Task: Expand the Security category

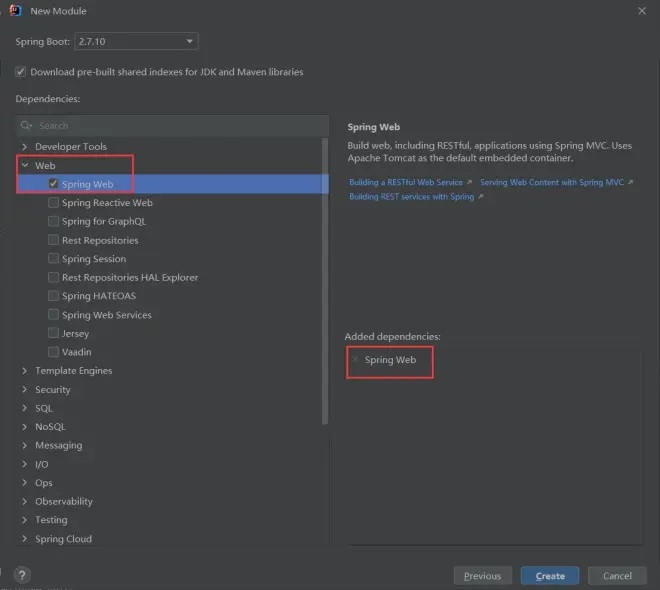Action: pos(25,390)
